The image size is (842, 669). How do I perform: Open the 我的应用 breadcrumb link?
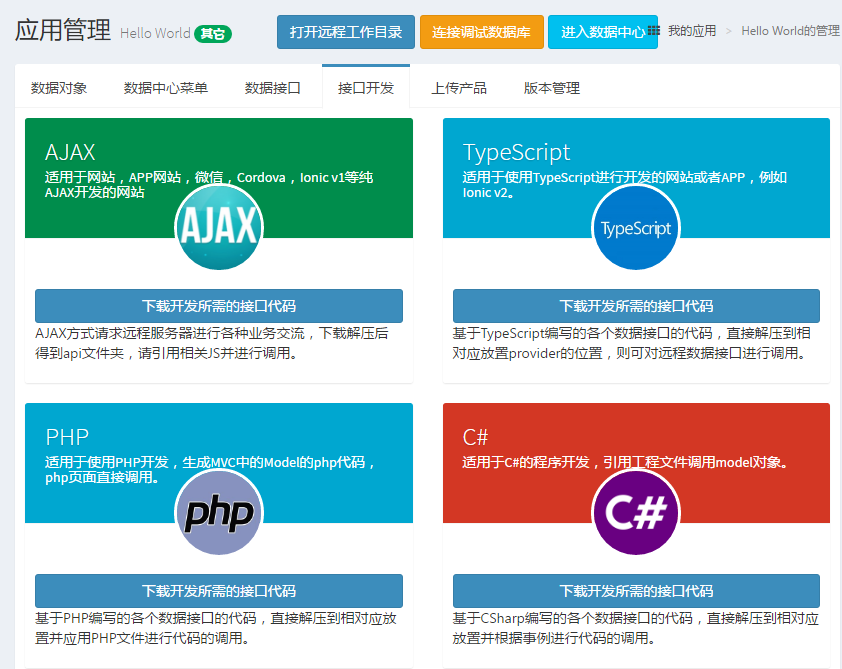(692, 31)
